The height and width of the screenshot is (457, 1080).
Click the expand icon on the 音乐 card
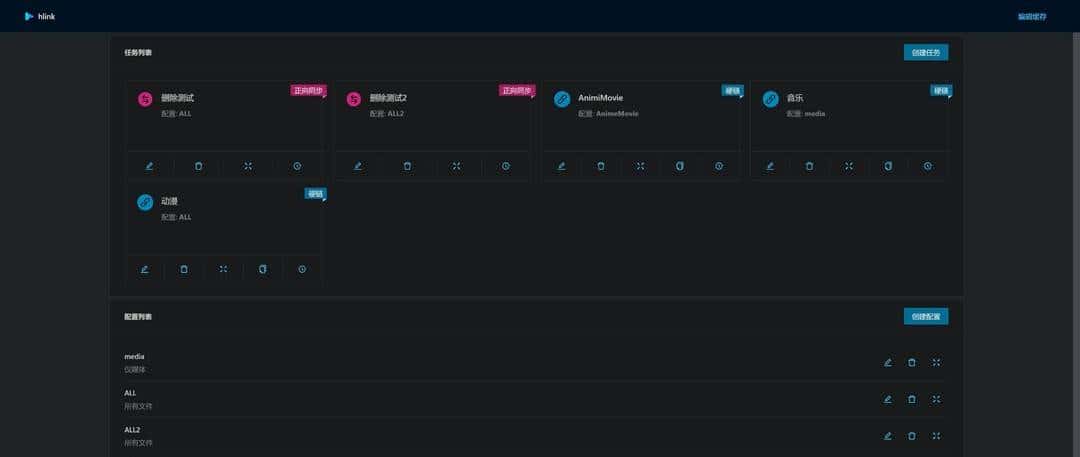click(849, 166)
